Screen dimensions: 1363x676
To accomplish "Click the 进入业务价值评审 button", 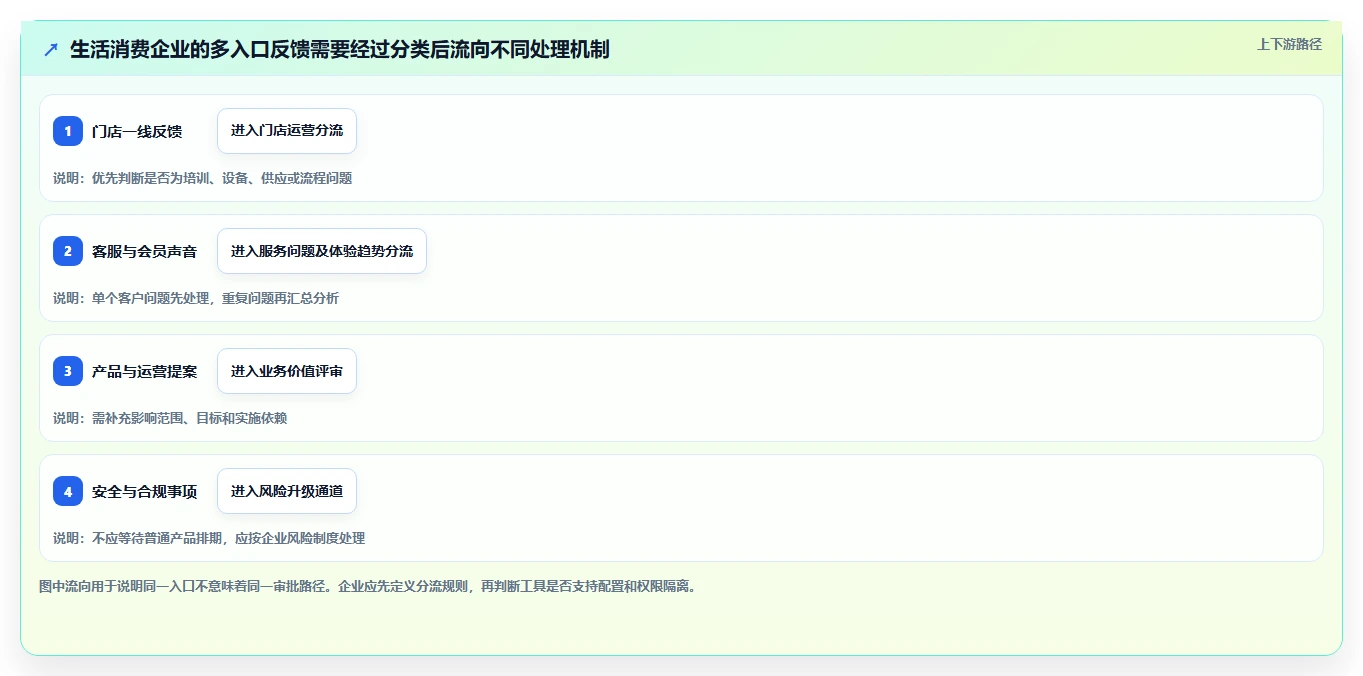I will [x=287, y=371].
